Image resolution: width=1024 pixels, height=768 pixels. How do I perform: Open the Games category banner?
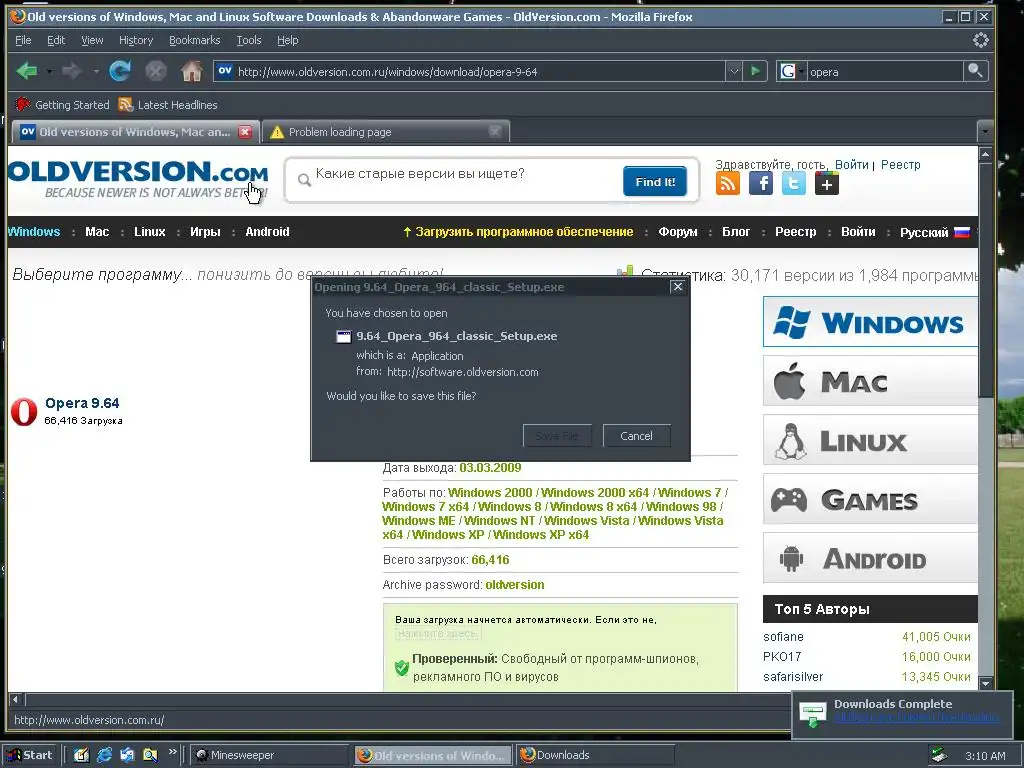870,499
